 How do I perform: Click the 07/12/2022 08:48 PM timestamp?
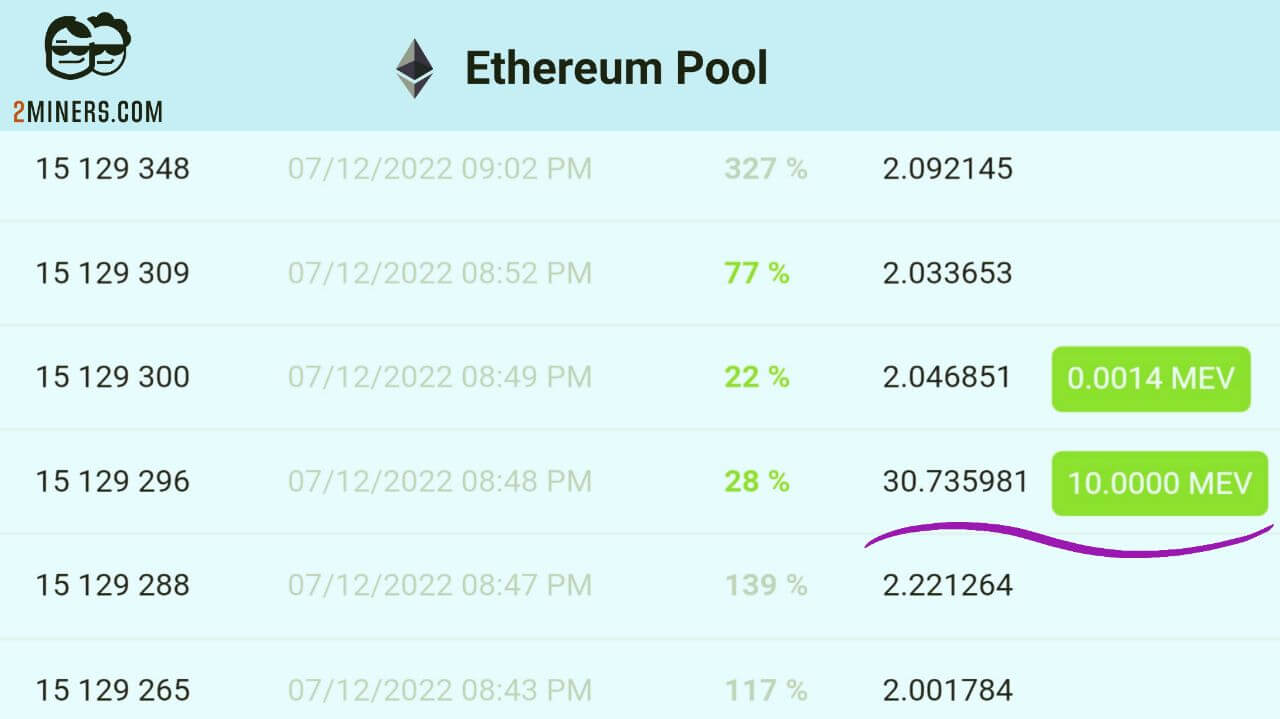tap(440, 482)
